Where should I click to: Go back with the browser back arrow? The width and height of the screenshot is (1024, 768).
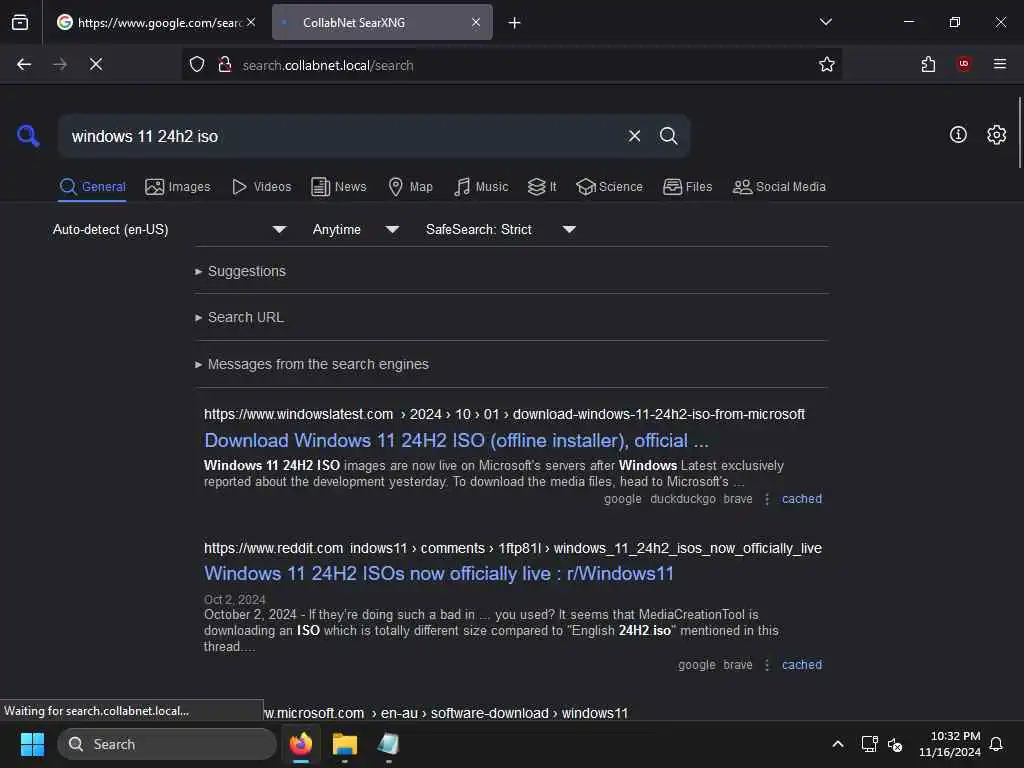[x=24, y=64]
